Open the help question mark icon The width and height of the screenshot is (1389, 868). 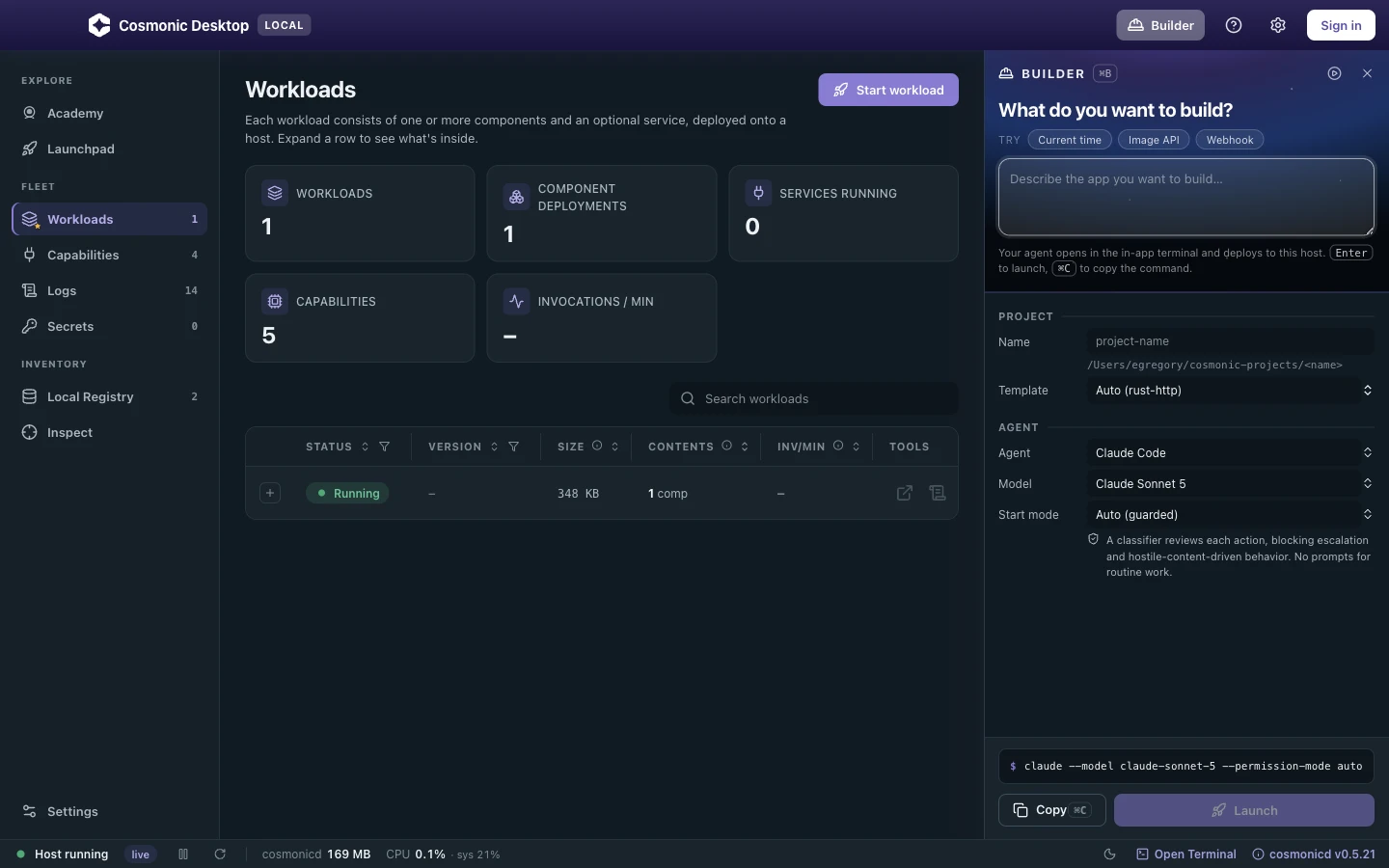point(1234,25)
